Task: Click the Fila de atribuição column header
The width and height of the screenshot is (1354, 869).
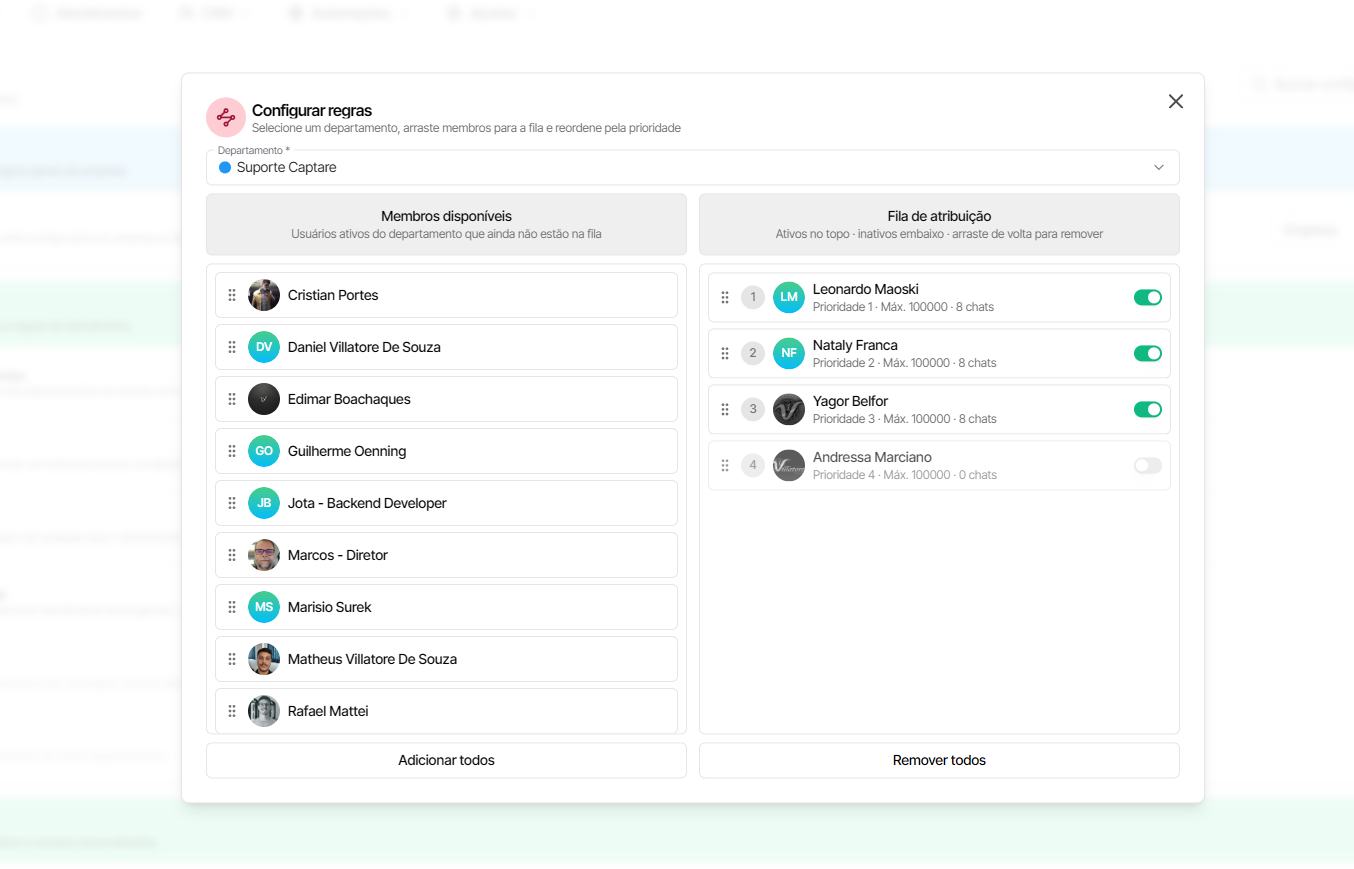Action: tap(939, 224)
